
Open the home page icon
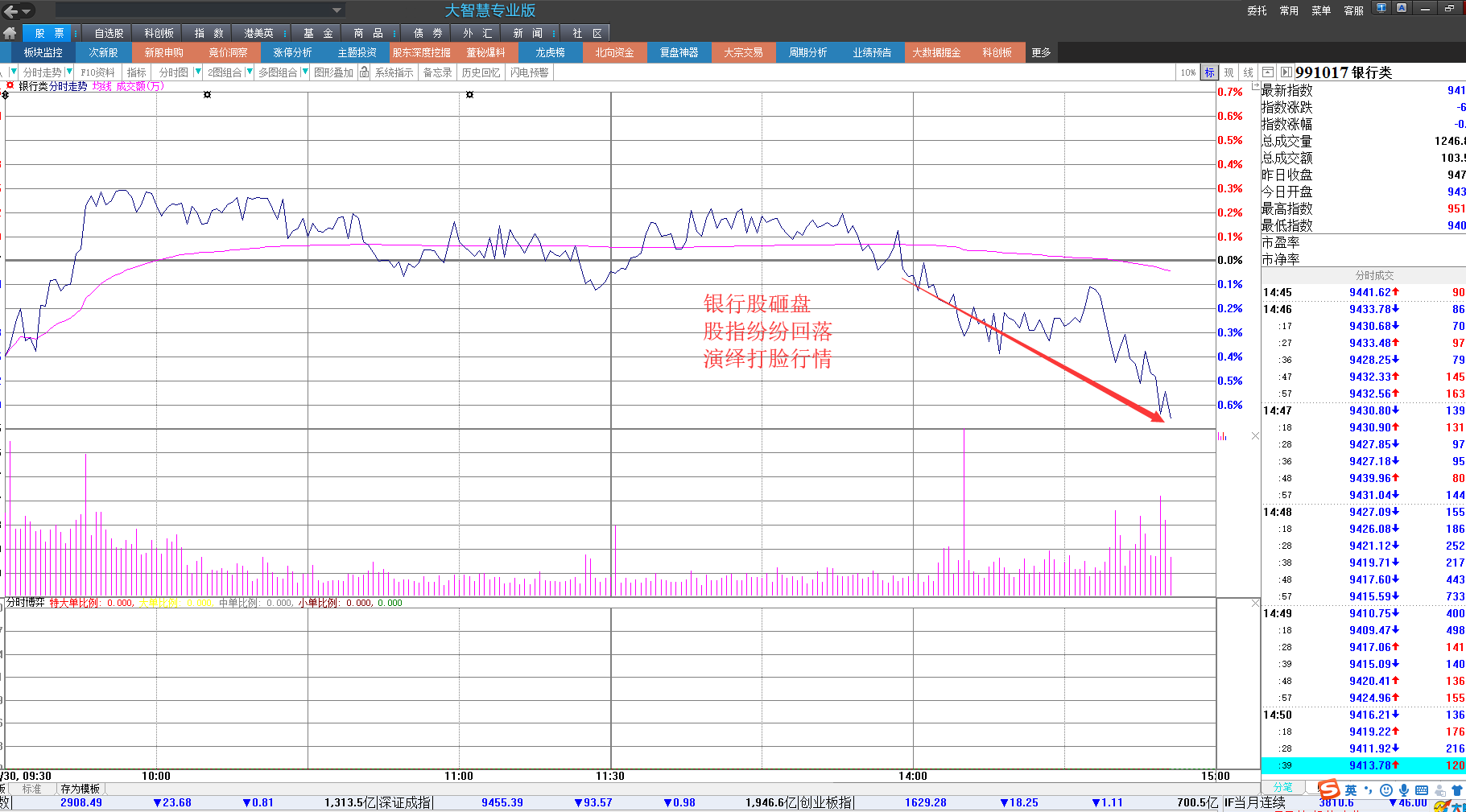click(10, 33)
